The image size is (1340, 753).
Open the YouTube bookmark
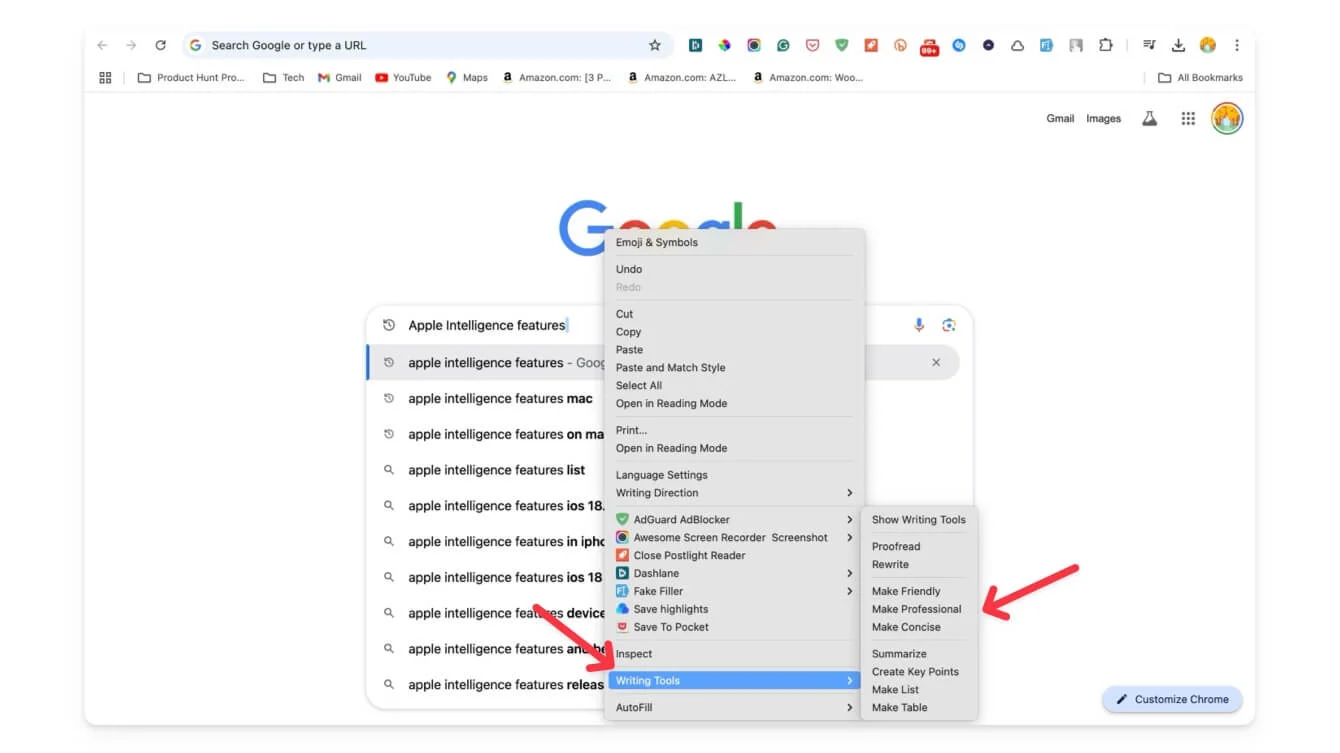click(403, 77)
